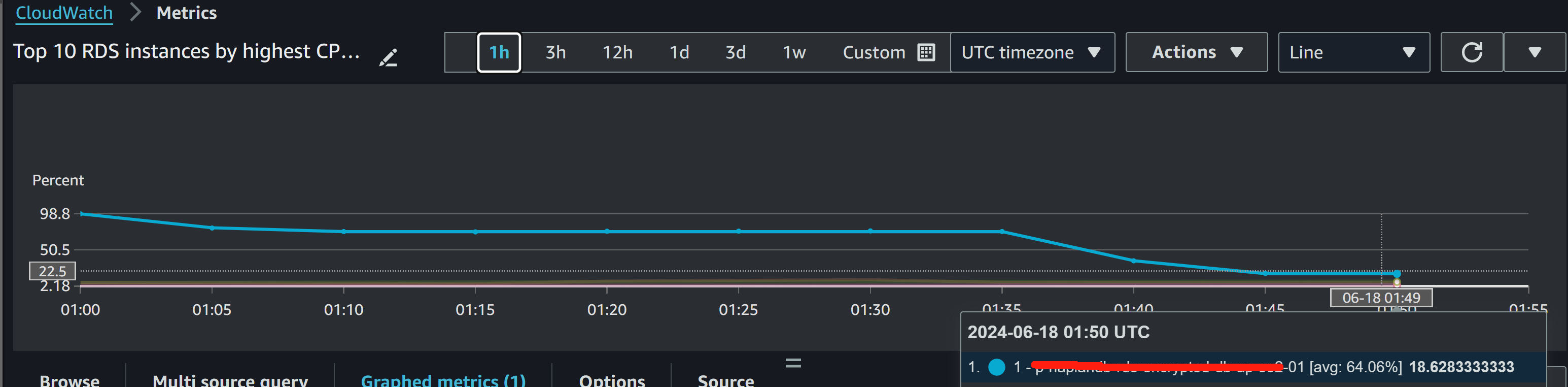
Task: Click the graph title 'Top 10 RDS instances'
Action: tap(186, 51)
